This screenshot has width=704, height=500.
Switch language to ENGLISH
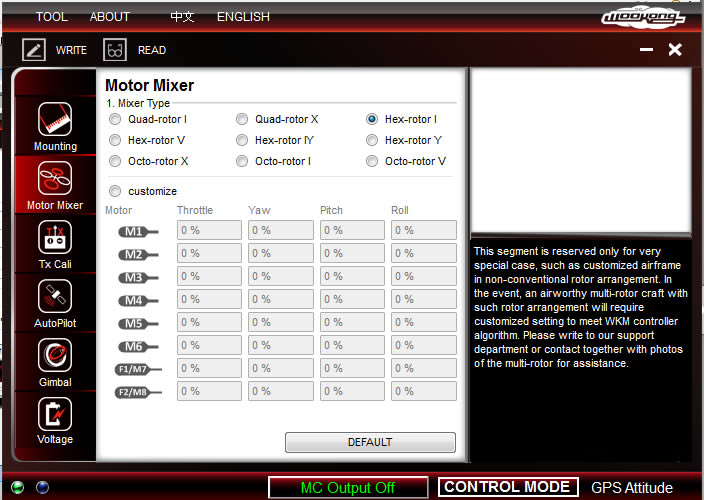point(243,17)
